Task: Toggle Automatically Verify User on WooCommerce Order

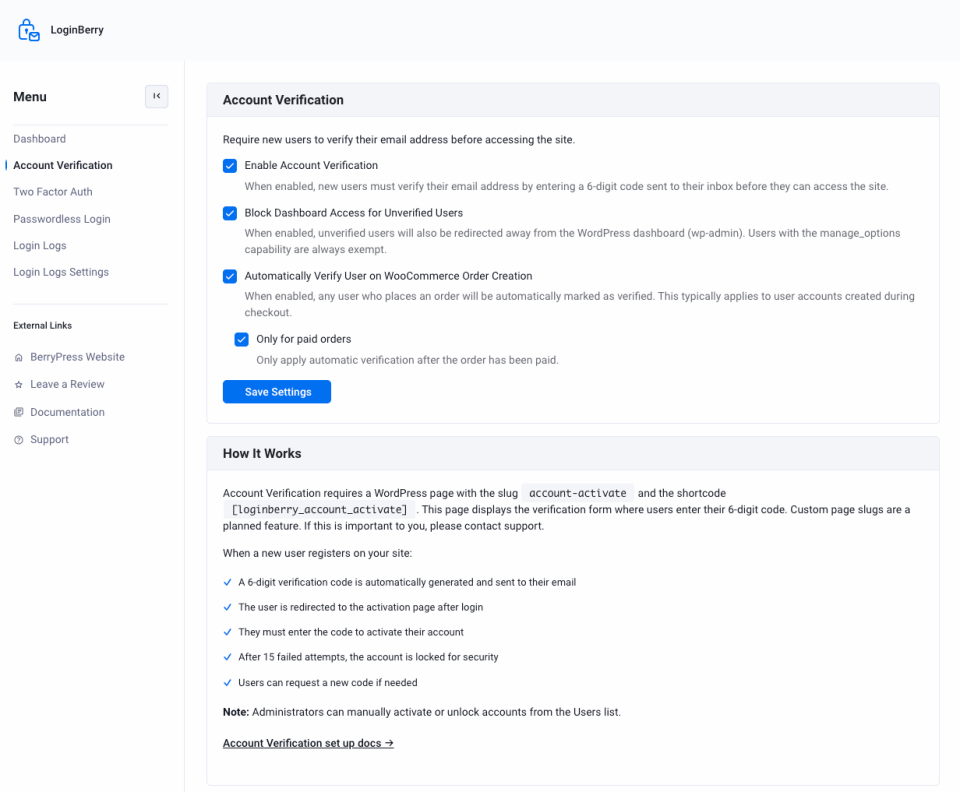Action: pyautogui.click(x=230, y=276)
